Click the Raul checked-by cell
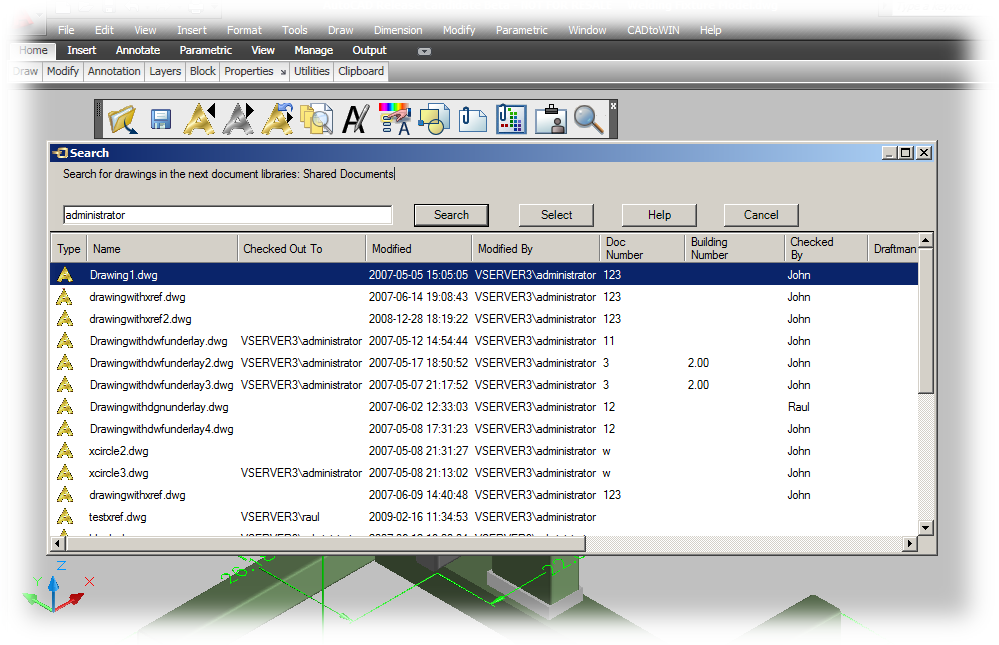Screen dimensions: 999x645 (x=798, y=407)
